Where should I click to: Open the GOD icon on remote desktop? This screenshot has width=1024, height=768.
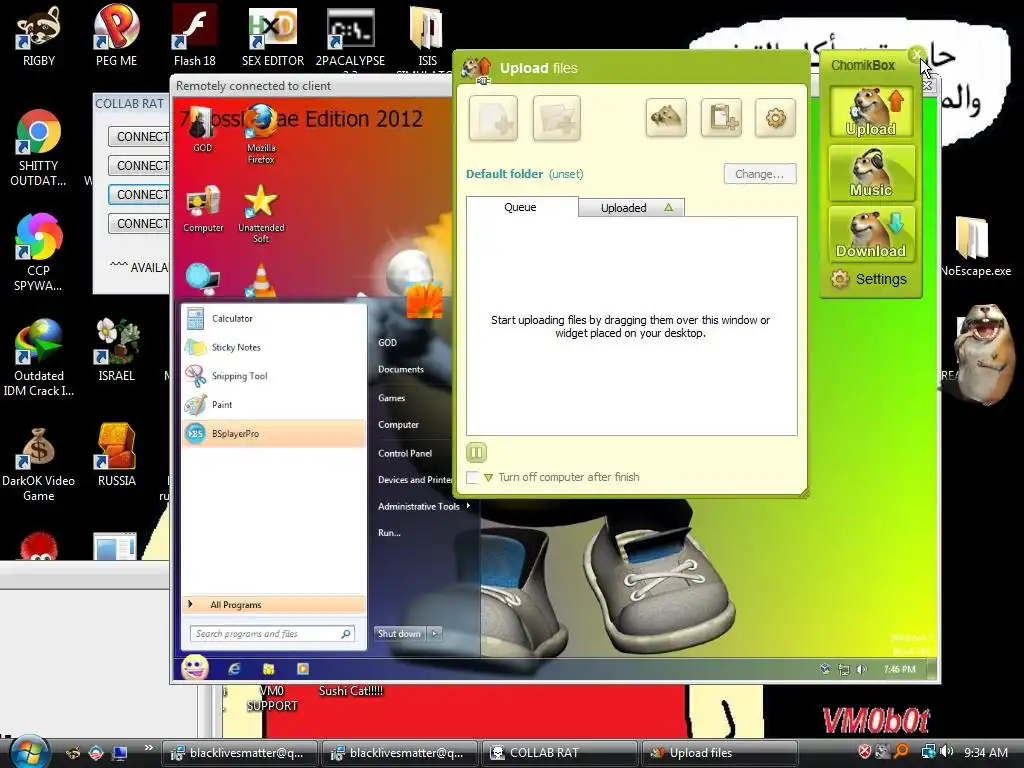pos(202,130)
